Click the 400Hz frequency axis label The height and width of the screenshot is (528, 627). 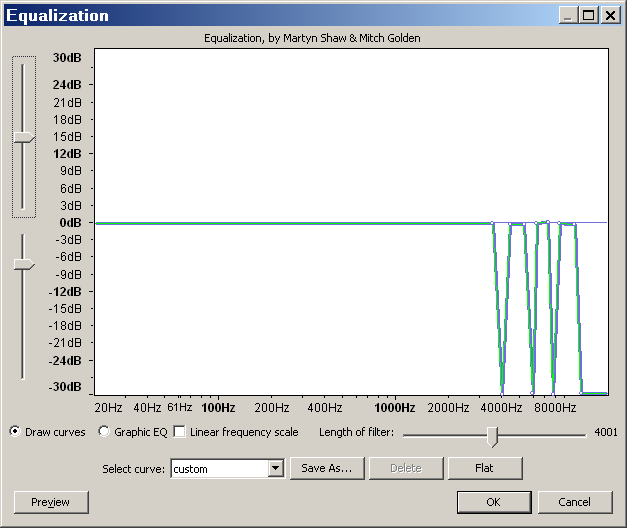(x=325, y=408)
